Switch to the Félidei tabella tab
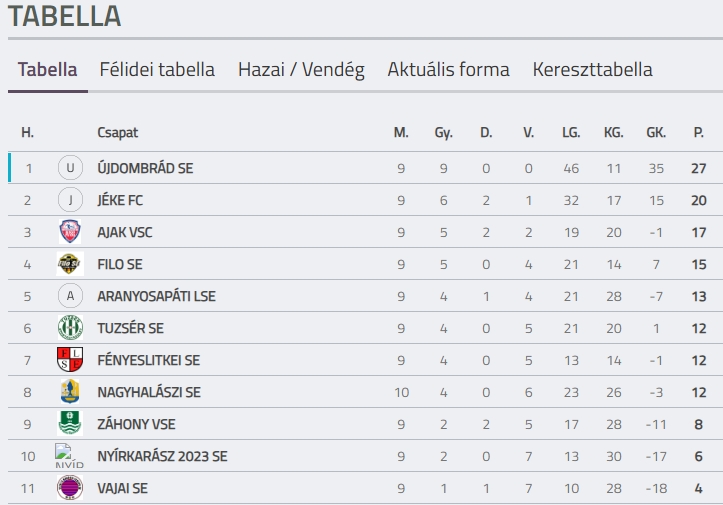The image size is (723, 505). coord(157,70)
